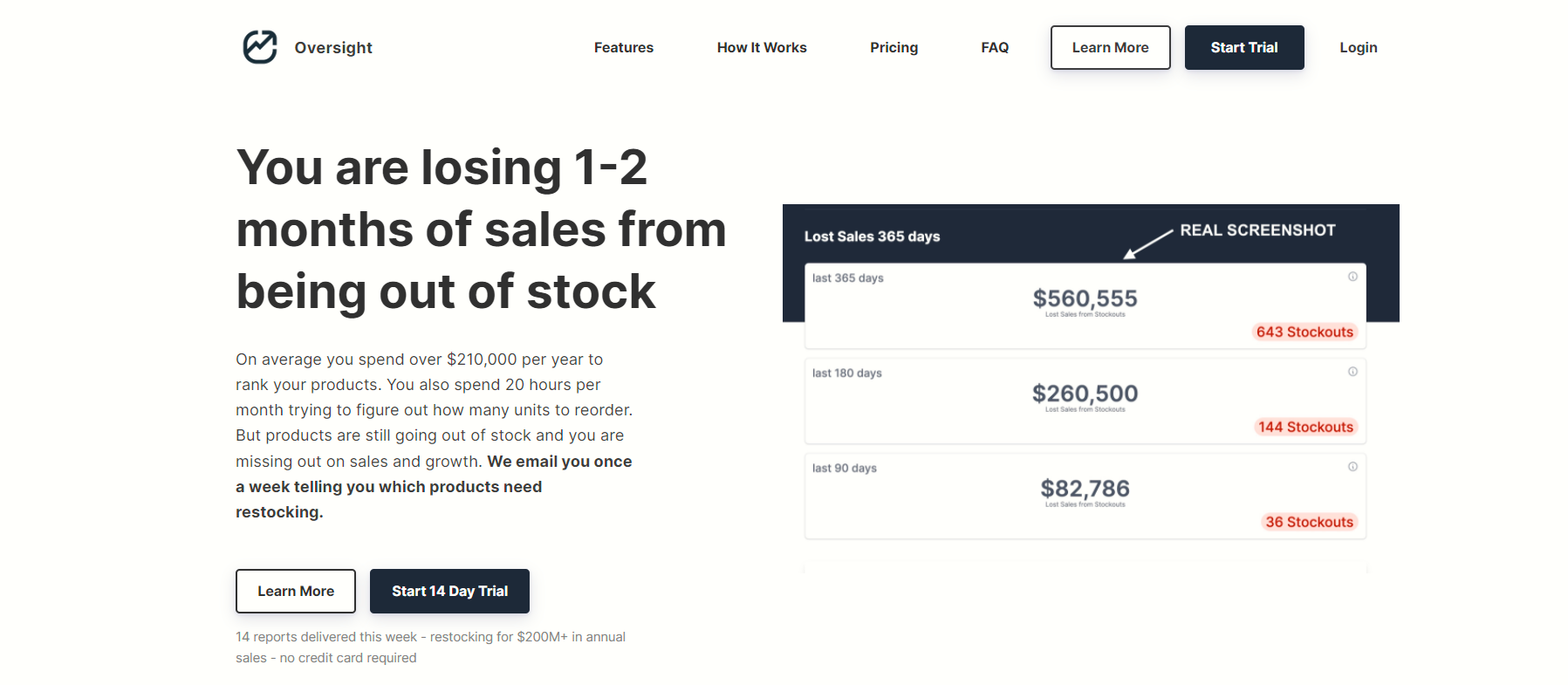Select the 36 Stockouts red badge
This screenshot has width=1568, height=685.
click(x=1309, y=522)
